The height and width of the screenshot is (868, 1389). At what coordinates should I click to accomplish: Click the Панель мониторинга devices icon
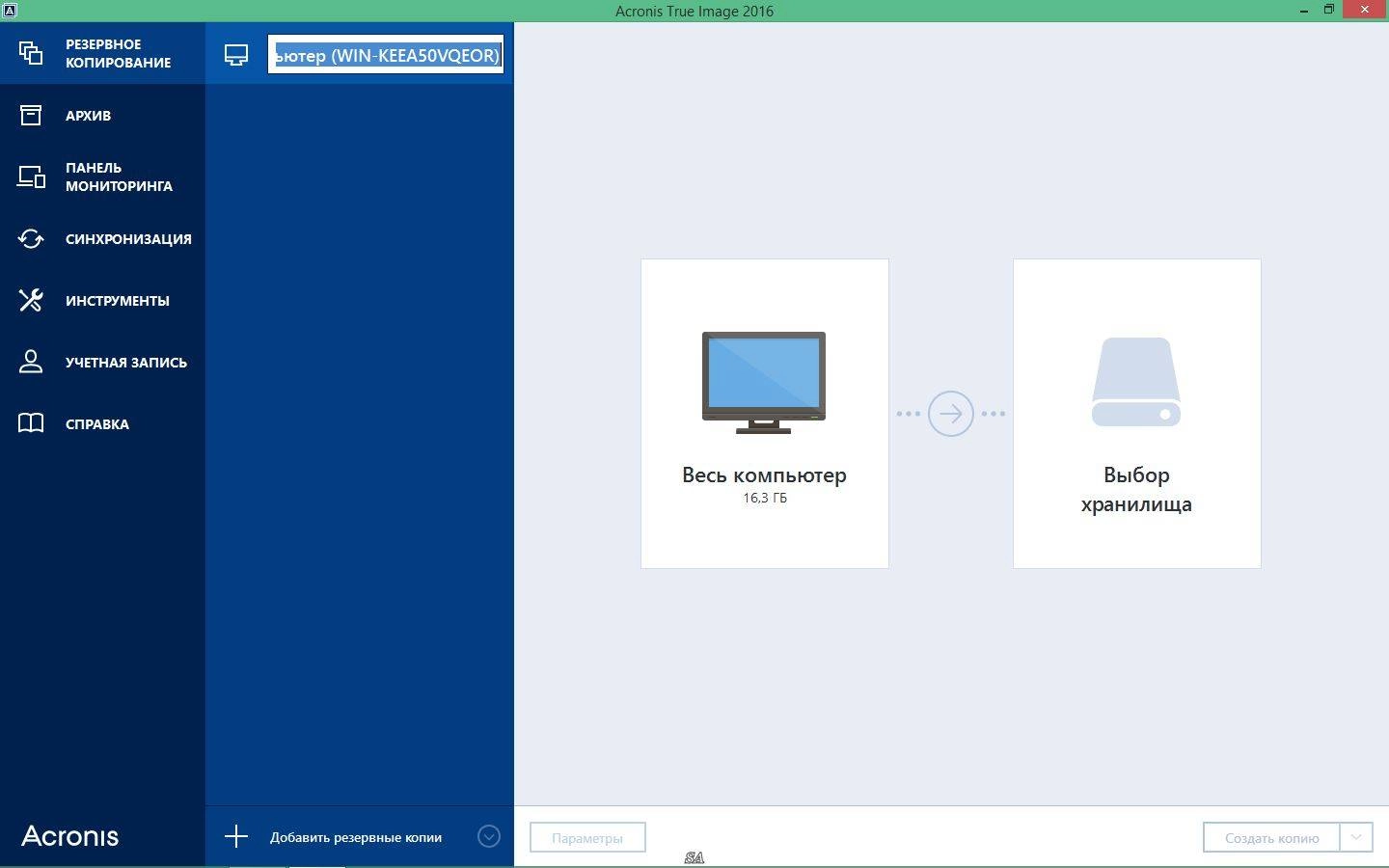(31, 176)
